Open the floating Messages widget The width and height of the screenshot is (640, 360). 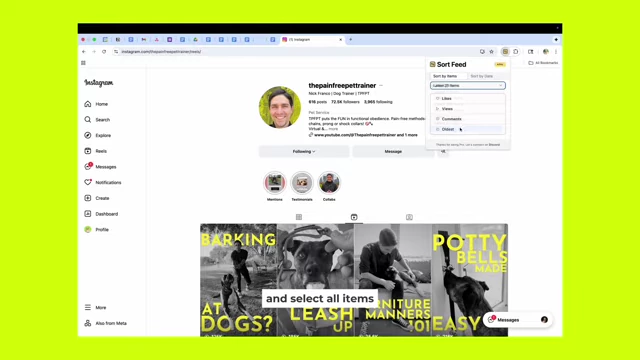tap(518, 320)
